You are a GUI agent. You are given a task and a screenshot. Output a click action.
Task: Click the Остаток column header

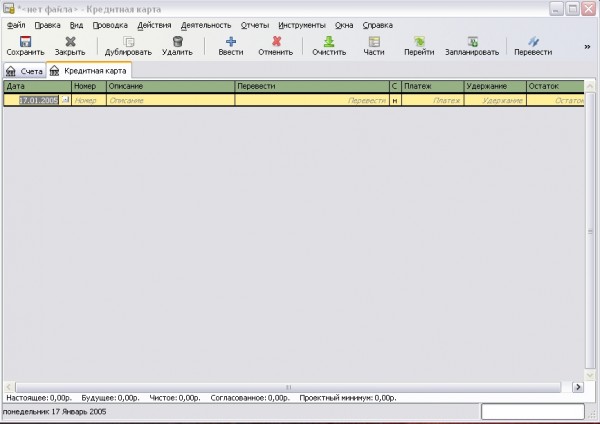click(555, 86)
